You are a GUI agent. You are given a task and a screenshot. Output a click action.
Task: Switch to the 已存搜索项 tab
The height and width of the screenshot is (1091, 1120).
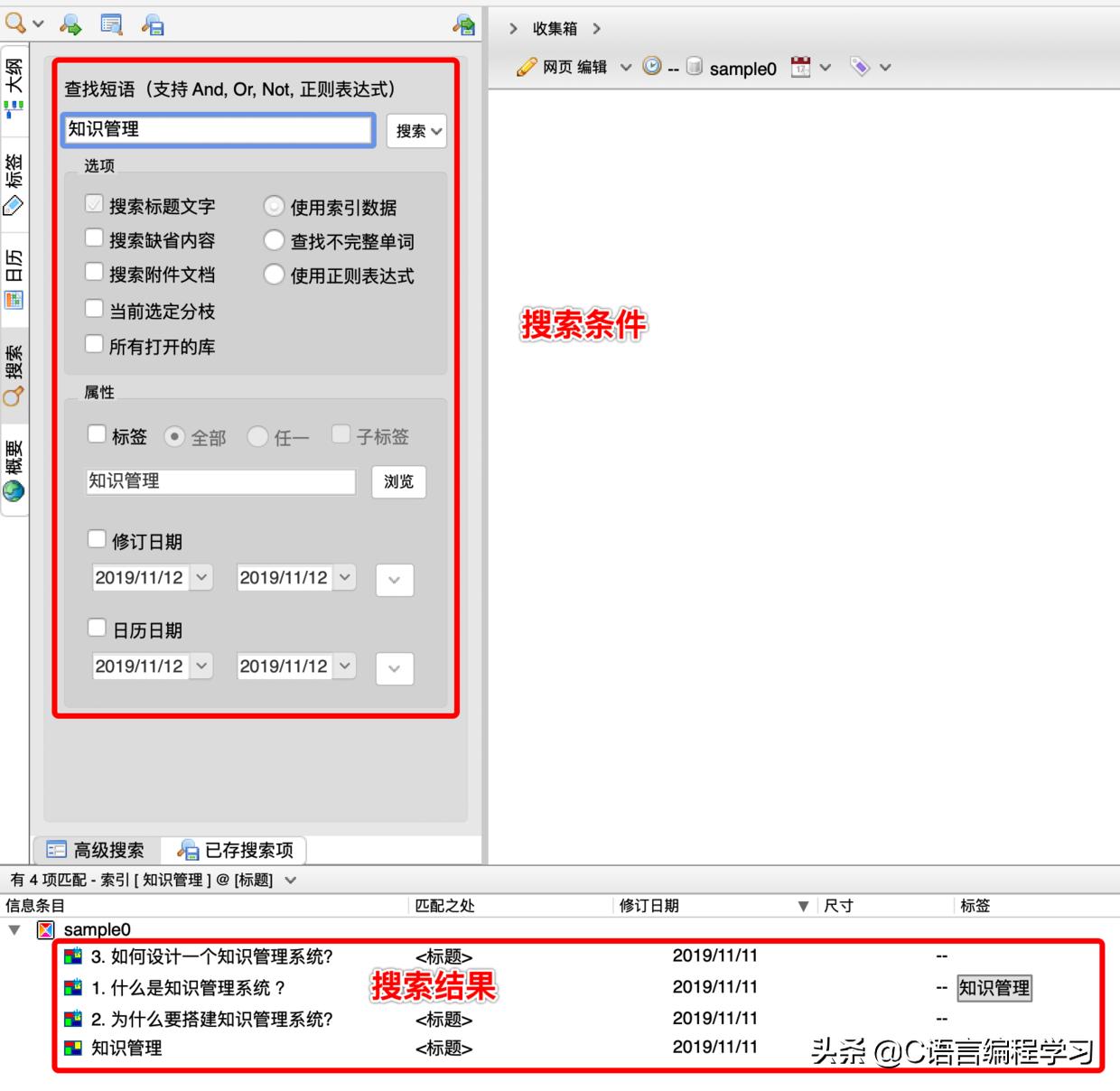[233, 850]
